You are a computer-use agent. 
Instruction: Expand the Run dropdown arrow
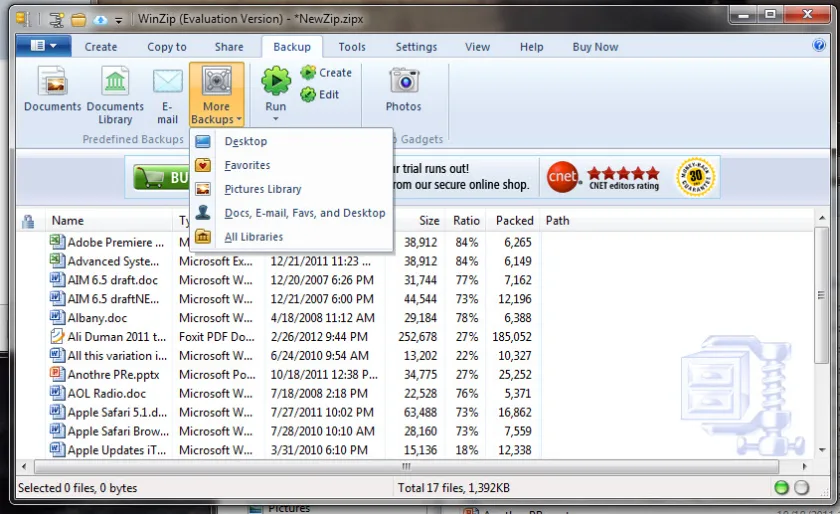pyautogui.click(x=275, y=119)
